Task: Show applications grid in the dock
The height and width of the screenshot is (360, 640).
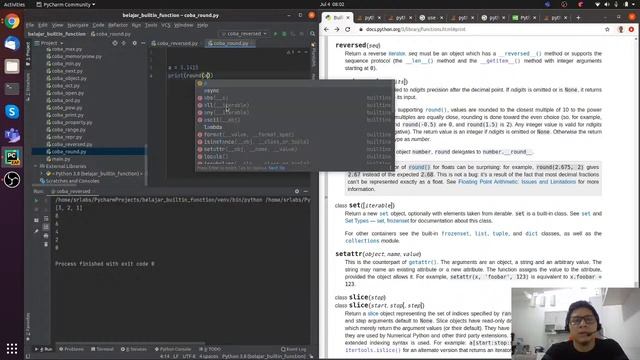Action: [12, 349]
